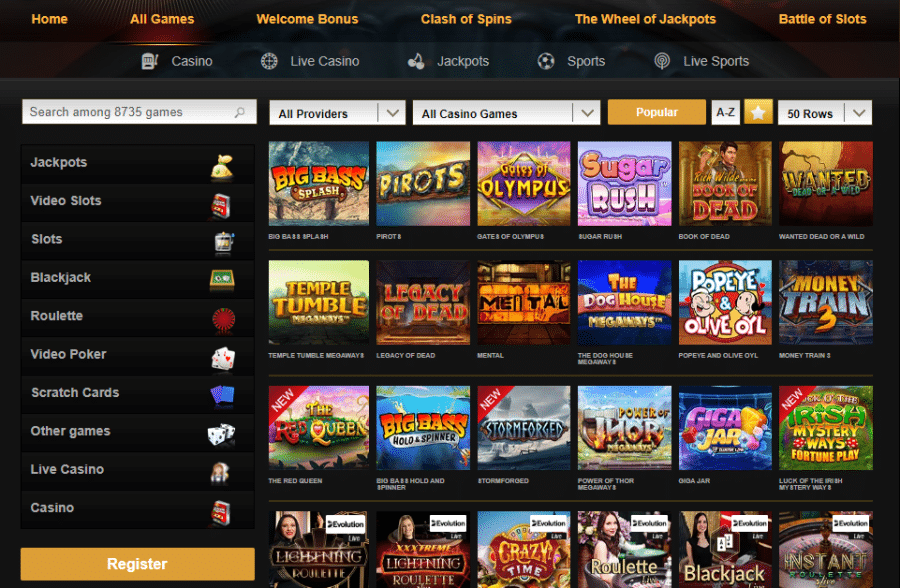Screen dimensions: 900x588
Task: Open The Dog House Megaways thumbnail
Action: click(624, 303)
